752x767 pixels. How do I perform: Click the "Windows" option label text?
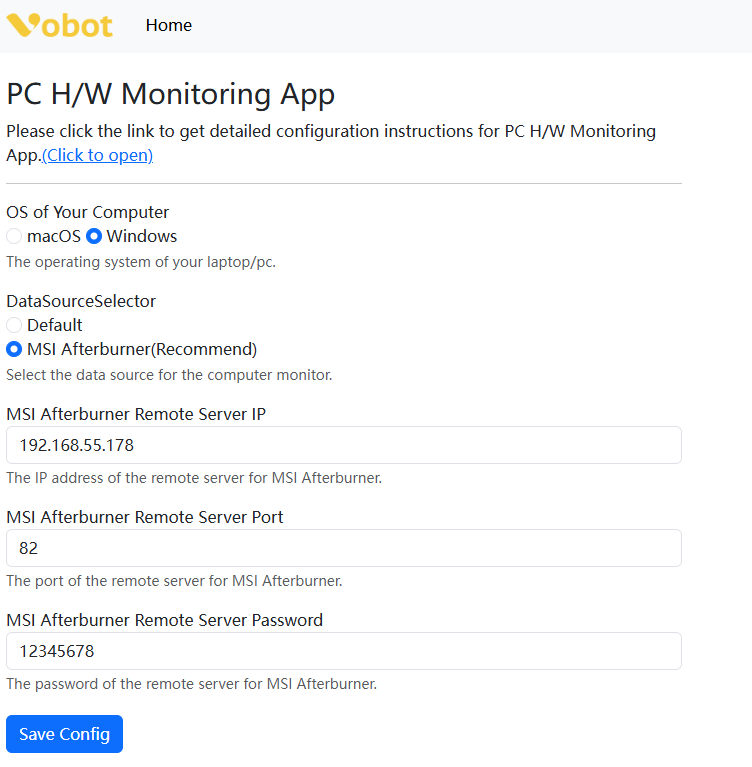coord(142,237)
